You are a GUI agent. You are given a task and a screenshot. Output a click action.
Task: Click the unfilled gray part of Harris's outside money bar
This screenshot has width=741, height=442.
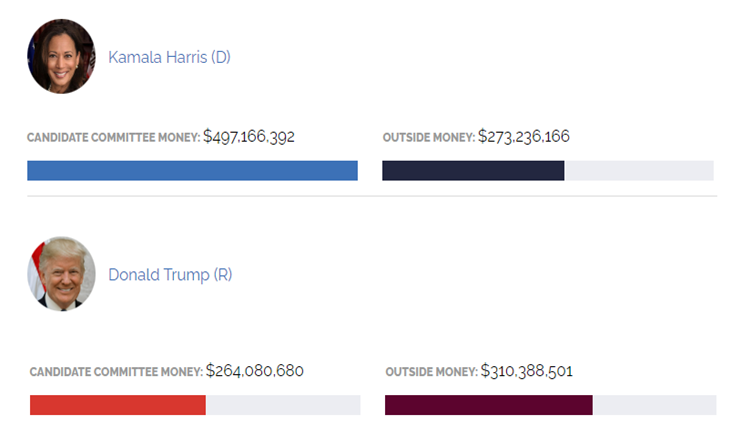point(639,171)
